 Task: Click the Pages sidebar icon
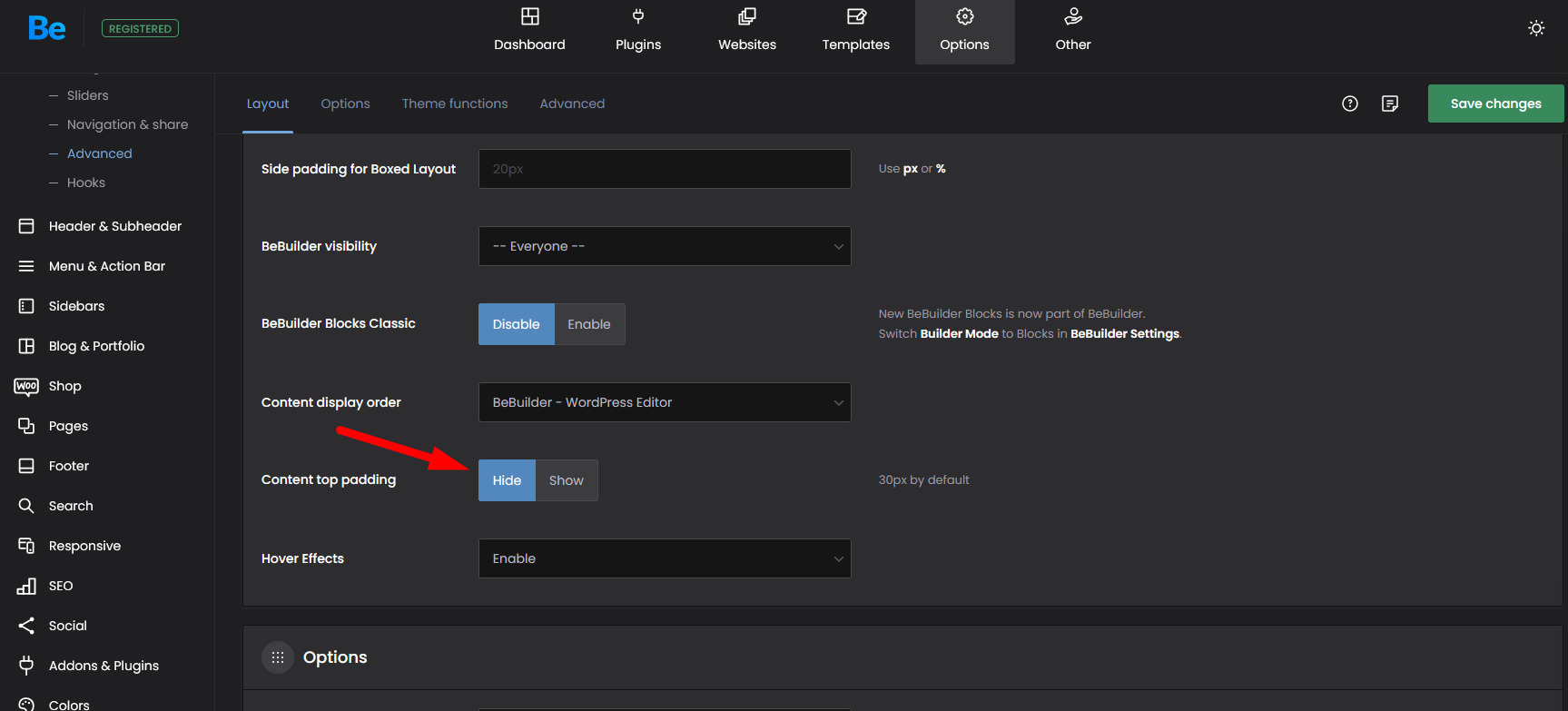(26, 426)
